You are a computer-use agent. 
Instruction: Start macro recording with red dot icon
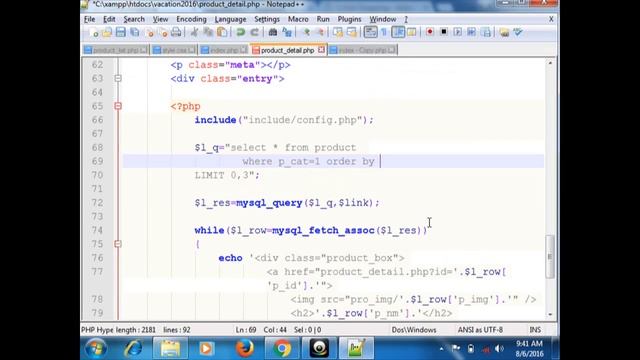[430, 32]
